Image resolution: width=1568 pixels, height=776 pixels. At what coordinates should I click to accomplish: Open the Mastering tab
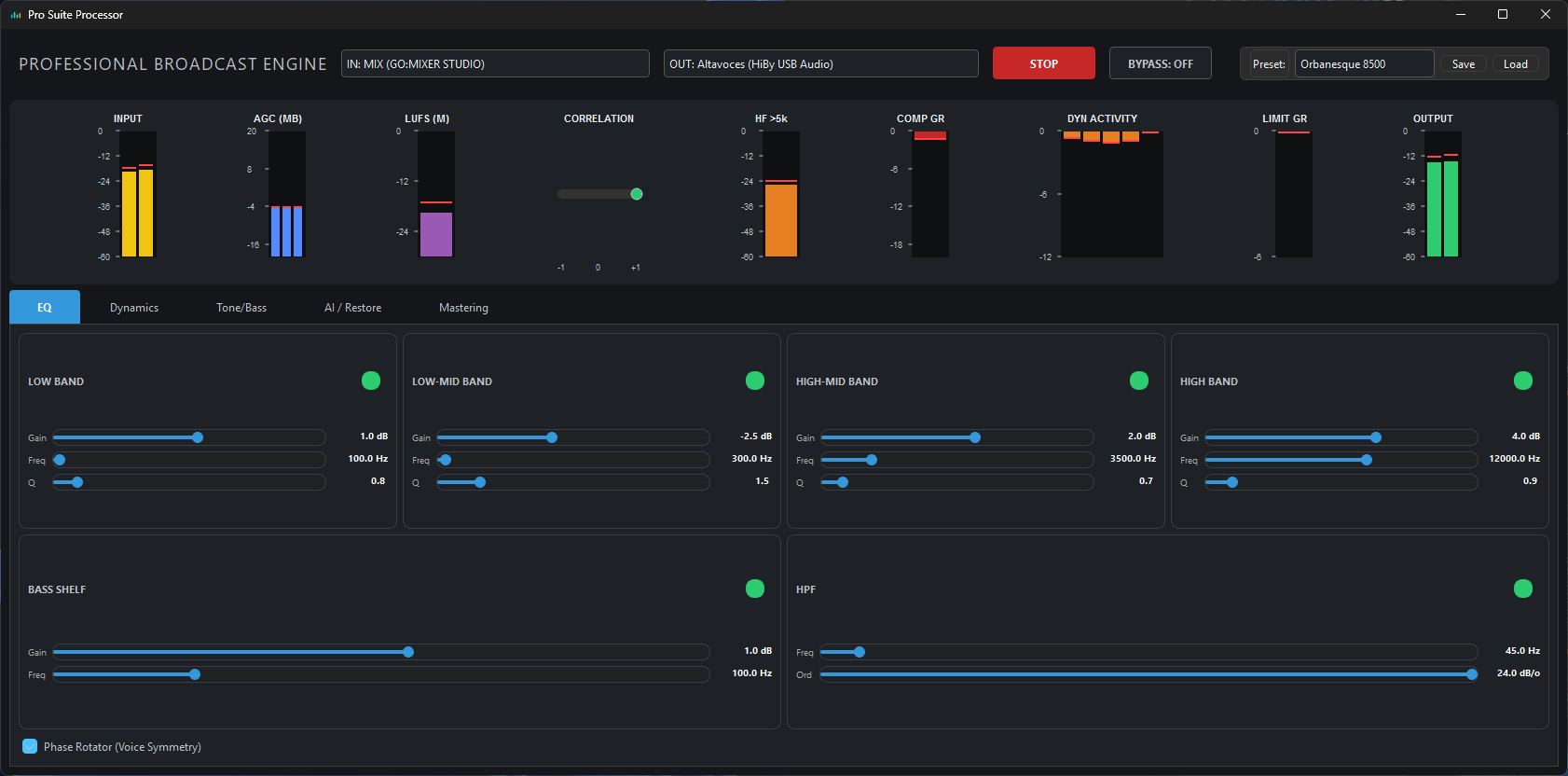(x=463, y=308)
